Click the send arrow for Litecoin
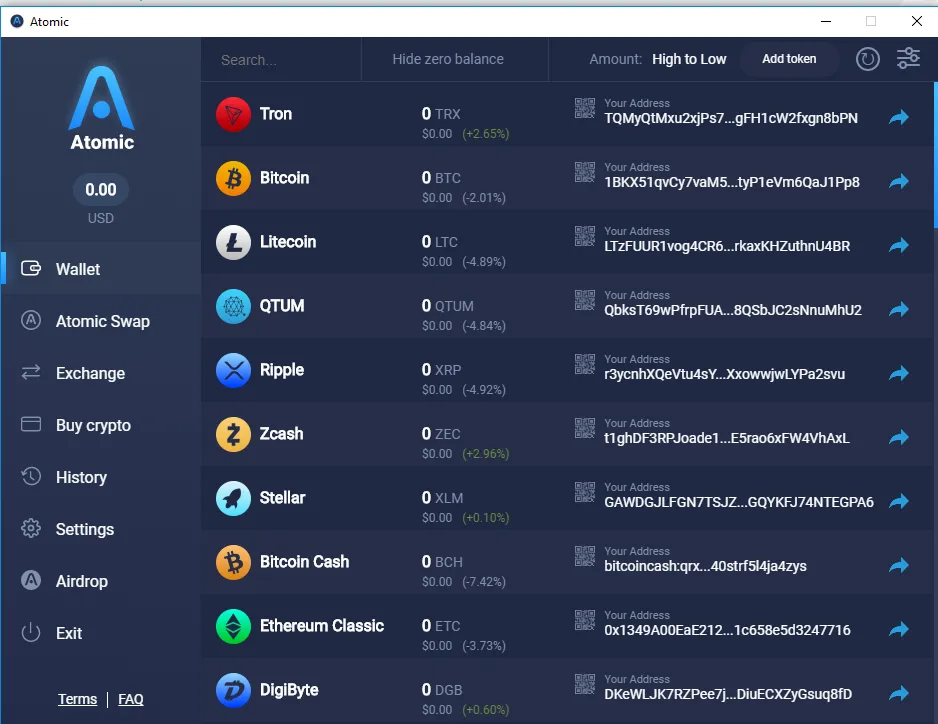The image size is (938, 724). 899,245
